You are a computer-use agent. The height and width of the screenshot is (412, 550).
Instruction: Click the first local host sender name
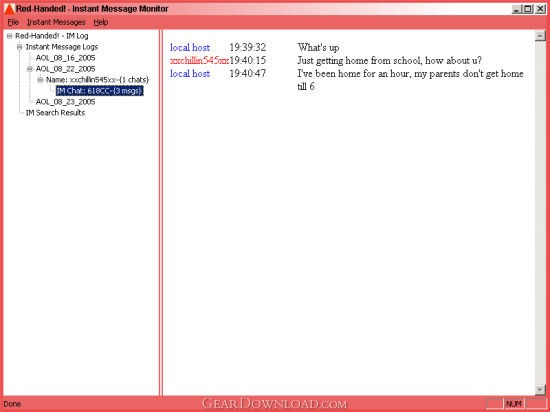(x=190, y=47)
